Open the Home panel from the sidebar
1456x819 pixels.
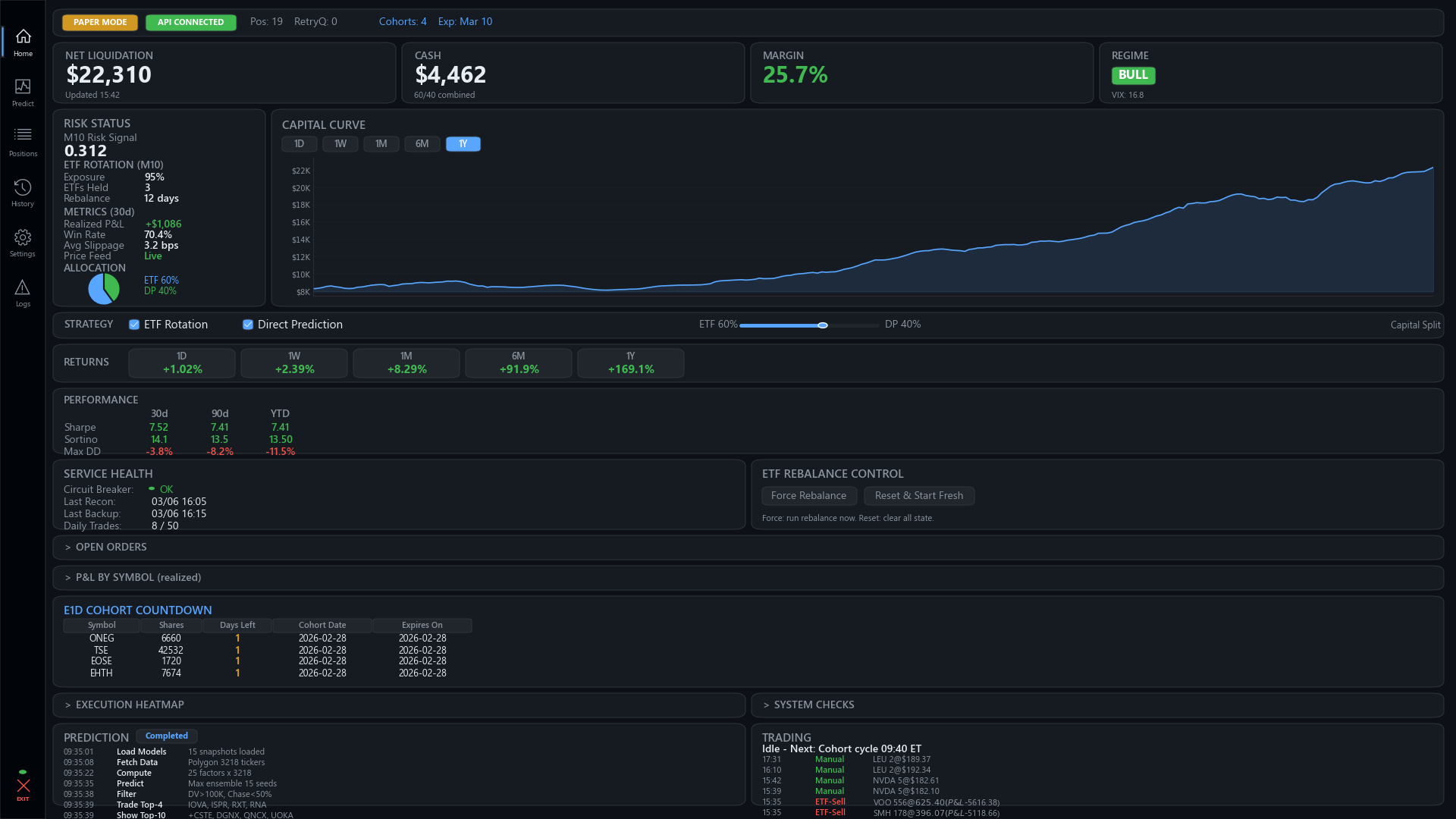click(x=22, y=42)
